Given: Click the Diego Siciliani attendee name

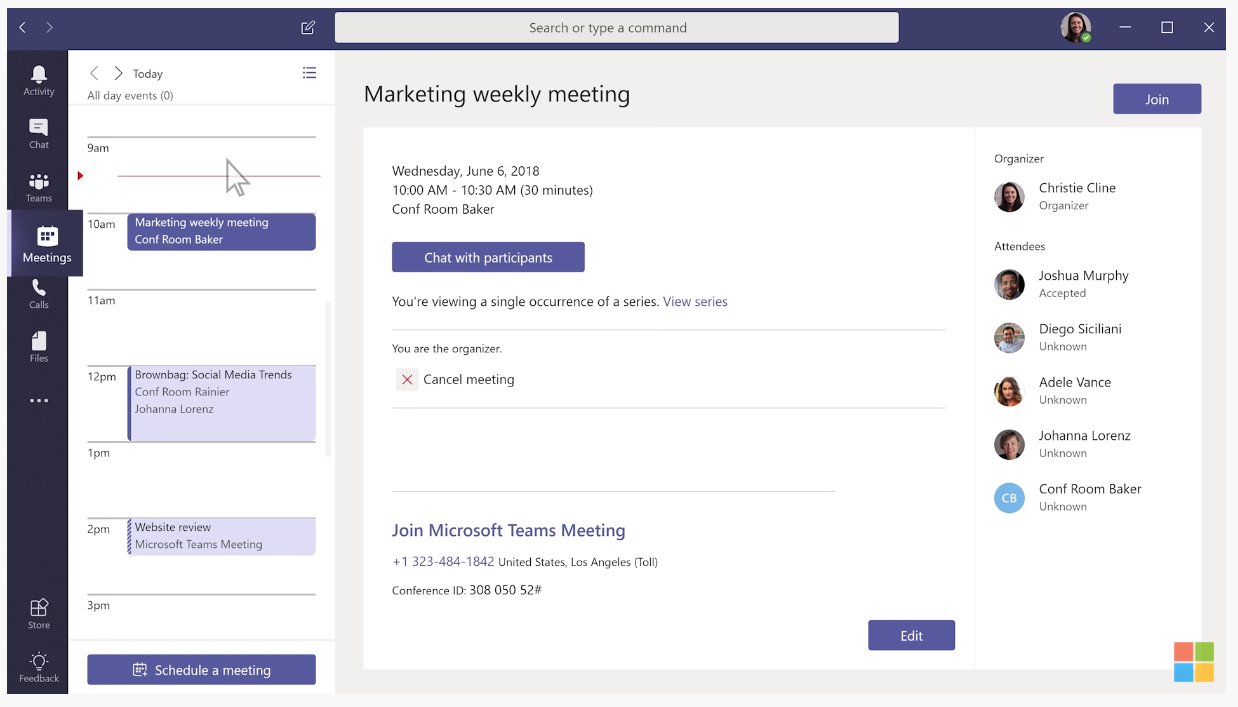Looking at the screenshot, I should pos(1080,329).
